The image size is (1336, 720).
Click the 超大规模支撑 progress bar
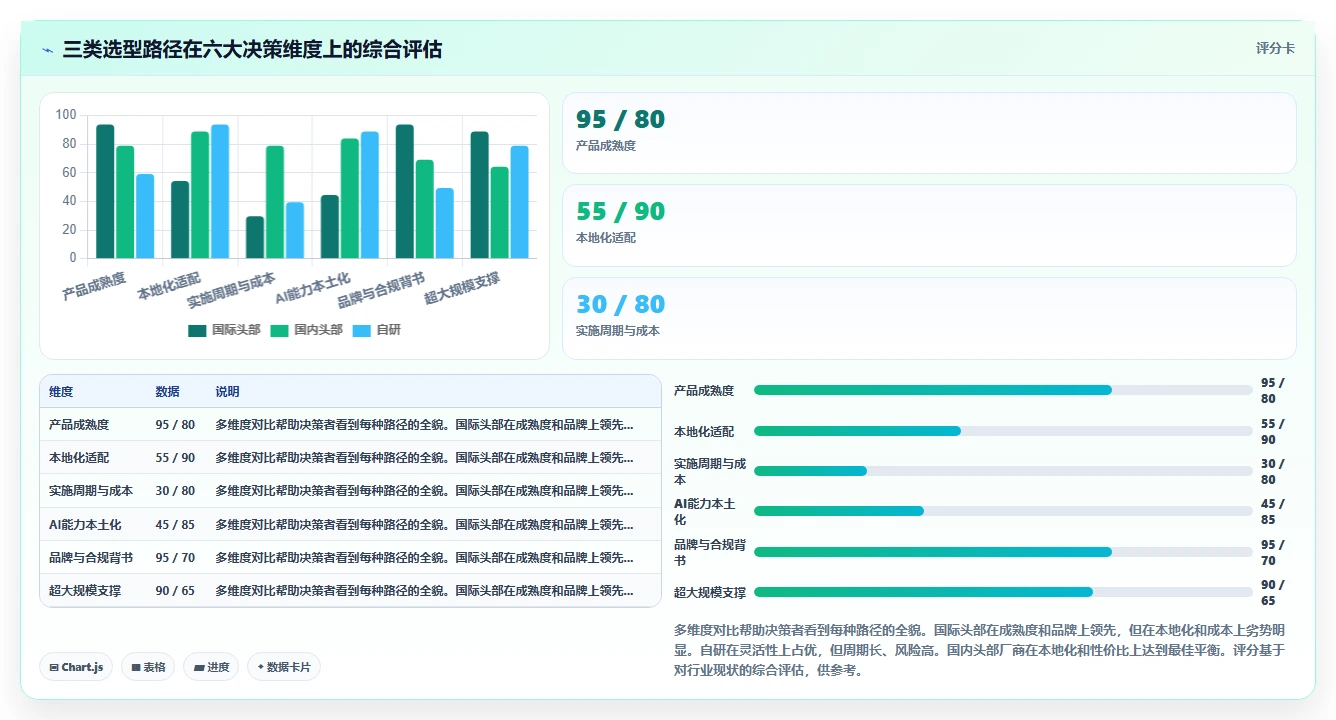pyautogui.click(x=1003, y=592)
